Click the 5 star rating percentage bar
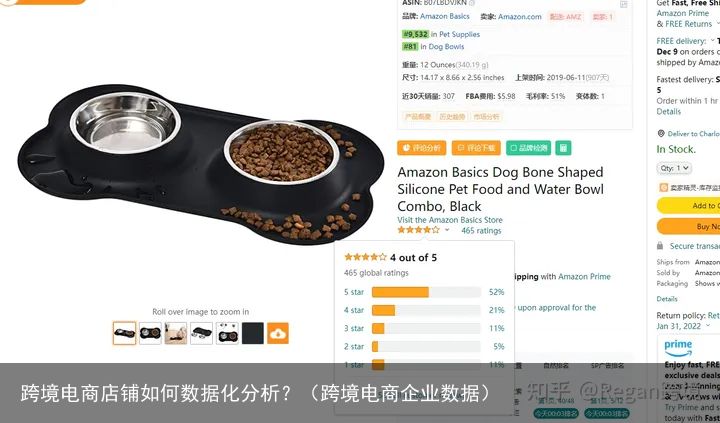 point(426,292)
